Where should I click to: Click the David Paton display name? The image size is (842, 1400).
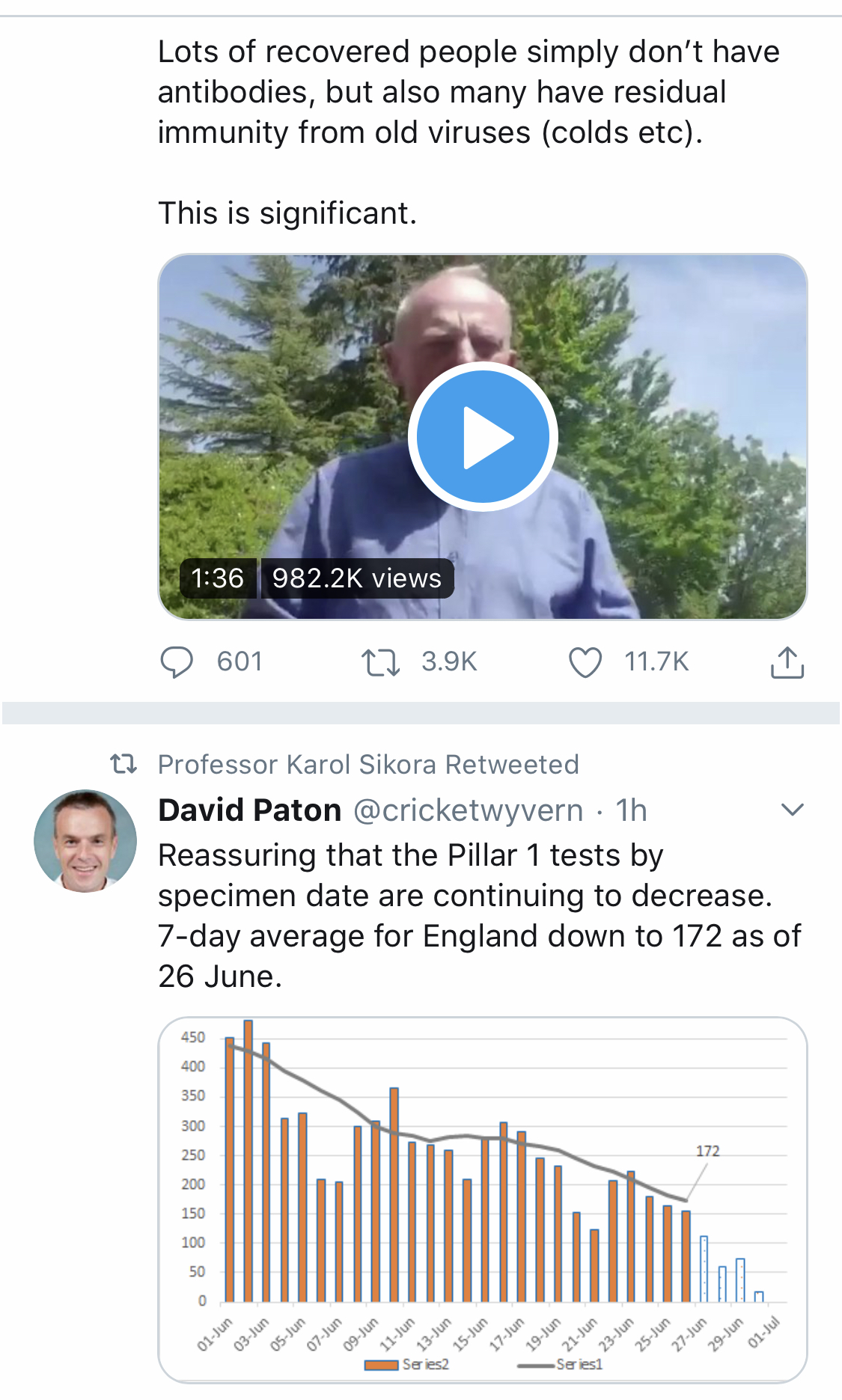pos(250,810)
